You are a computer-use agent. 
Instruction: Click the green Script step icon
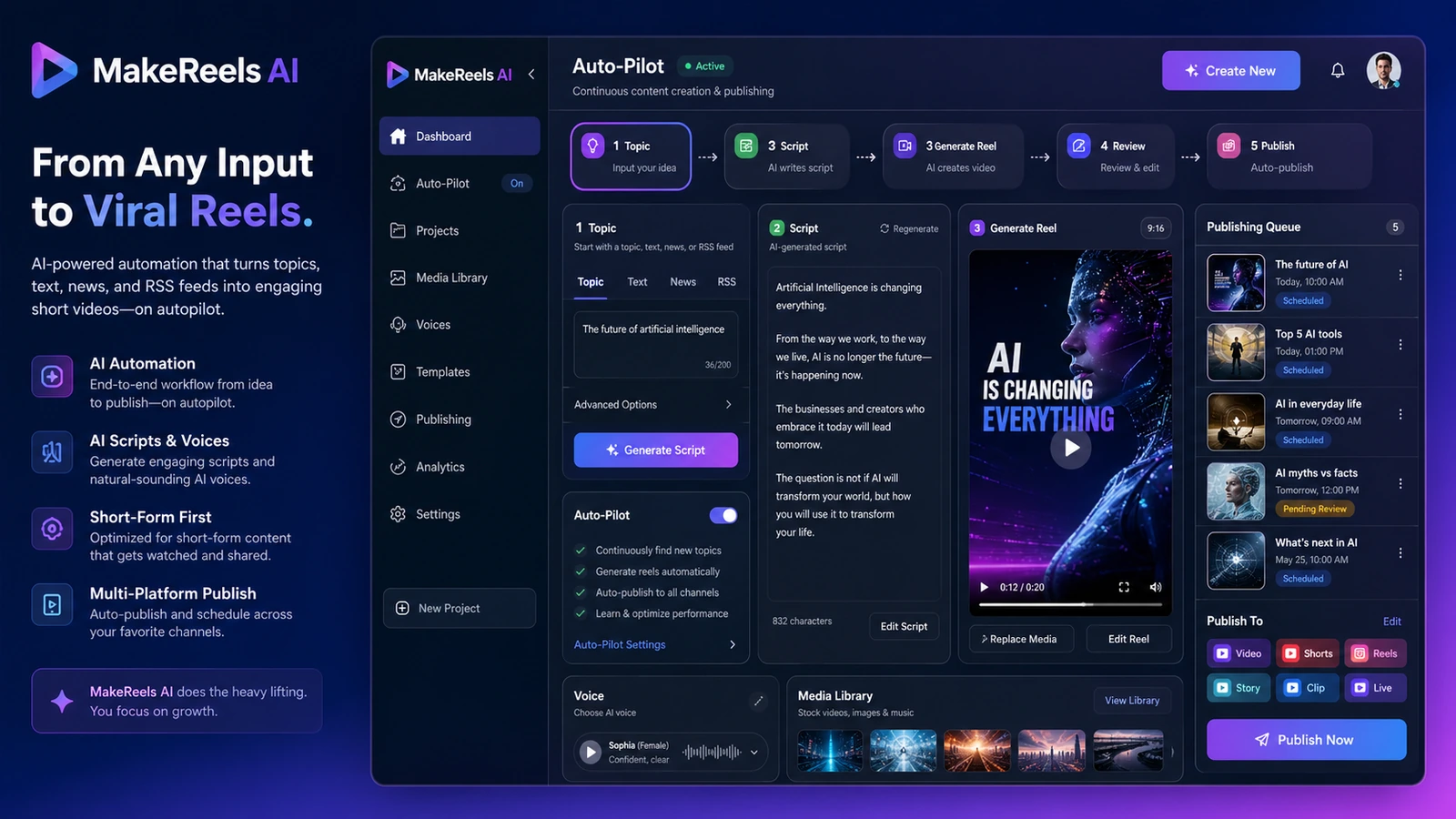point(746,146)
